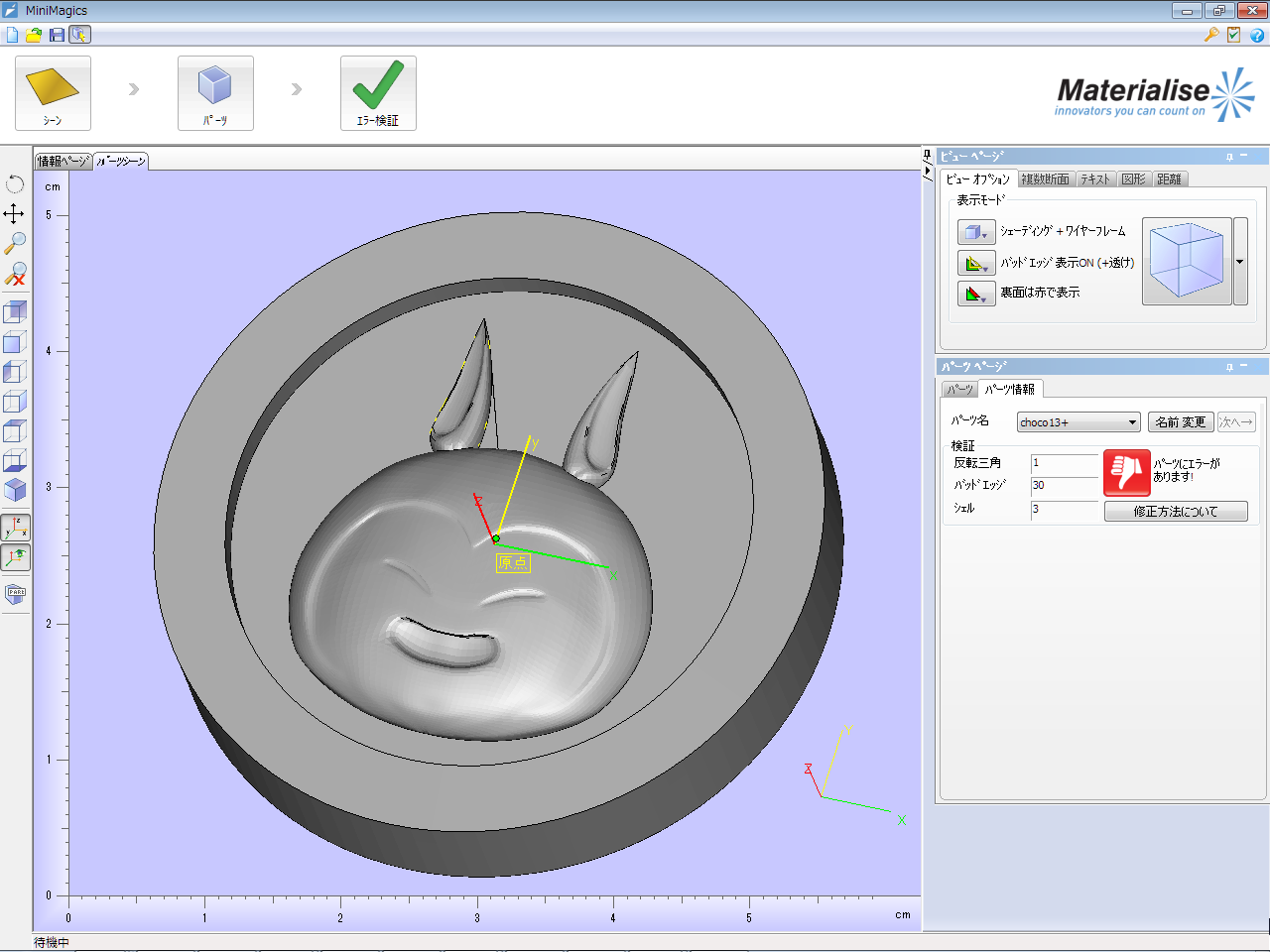Open help with the question mark icon
The image size is (1270, 952).
point(1257,35)
